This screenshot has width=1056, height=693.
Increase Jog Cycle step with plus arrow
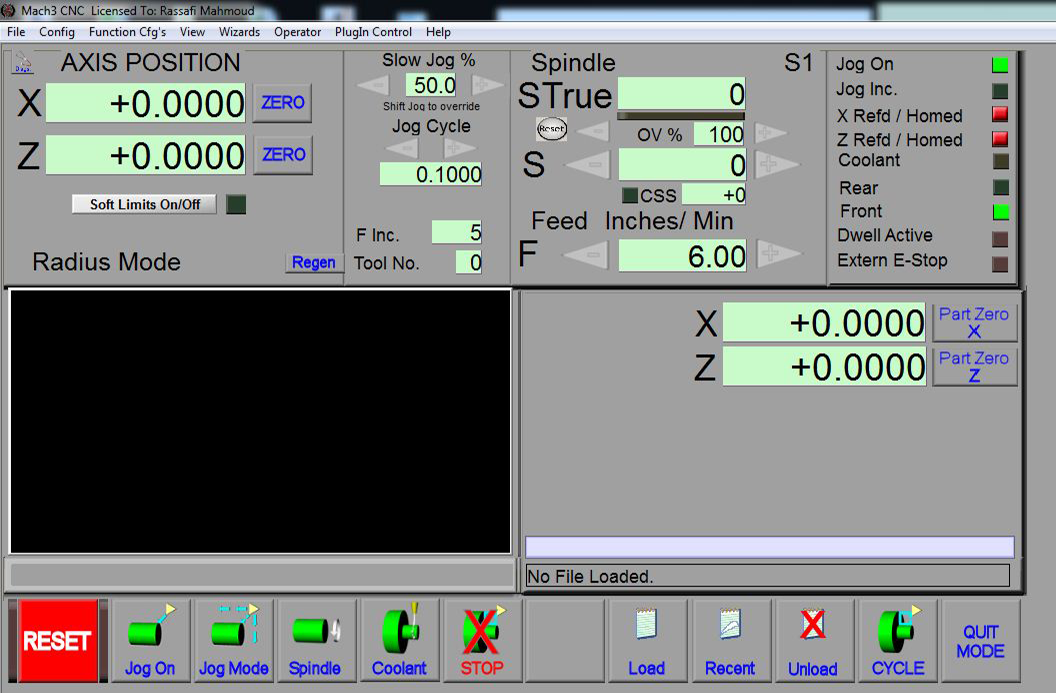[x=459, y=147]
